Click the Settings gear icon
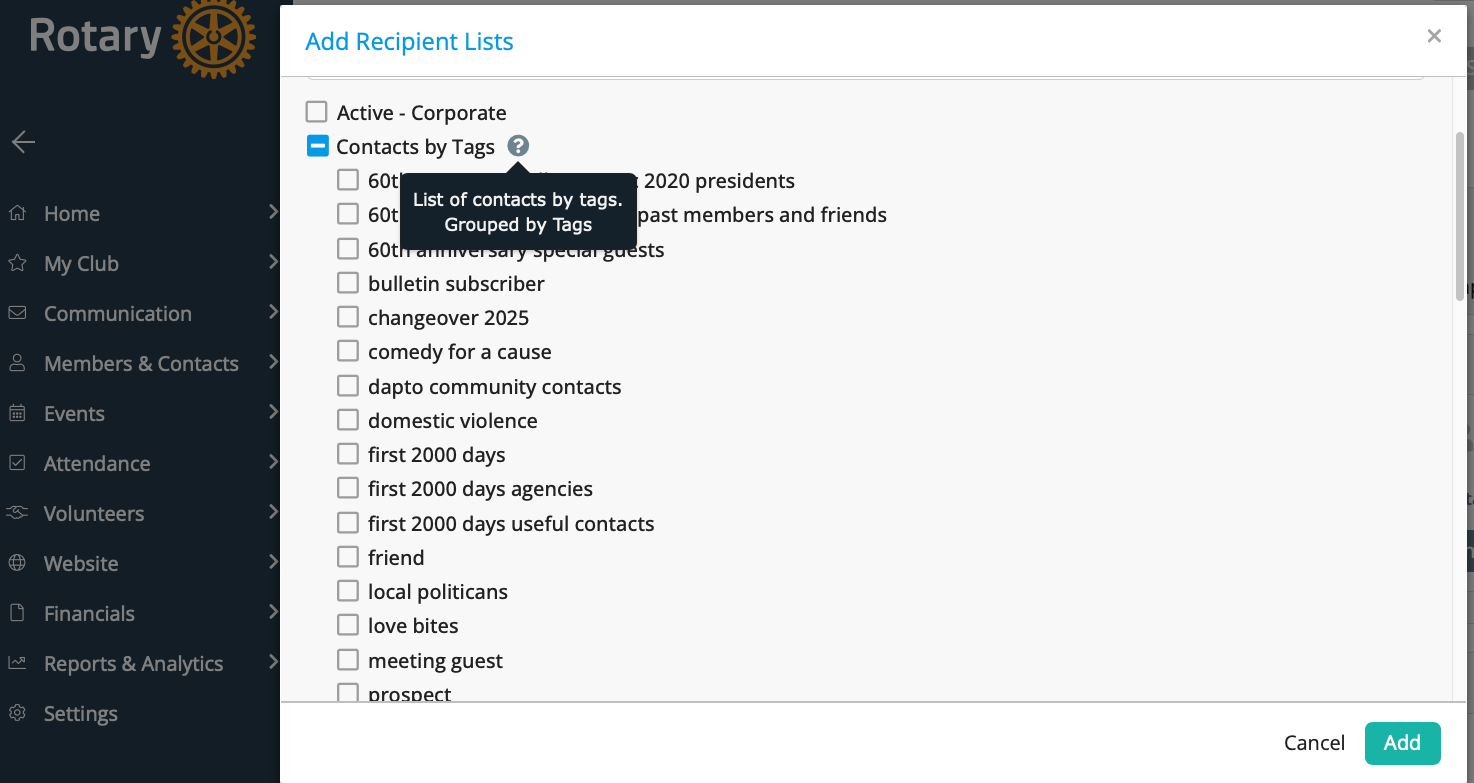This screenshot has width=1474, height=783. tap(17, 713)
